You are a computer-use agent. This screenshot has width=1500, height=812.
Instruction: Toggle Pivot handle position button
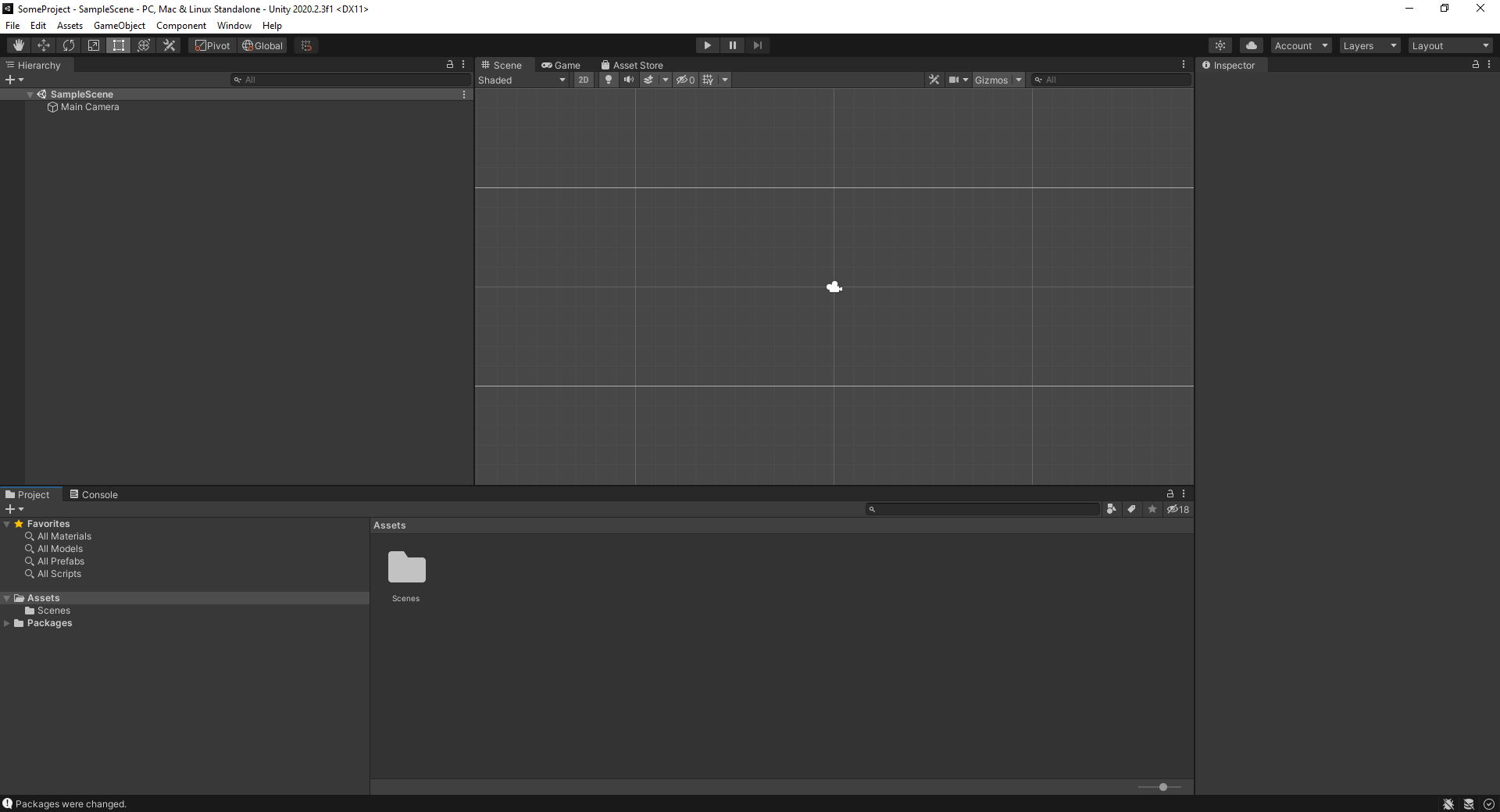pyautogui.click(x=212, y=45)
